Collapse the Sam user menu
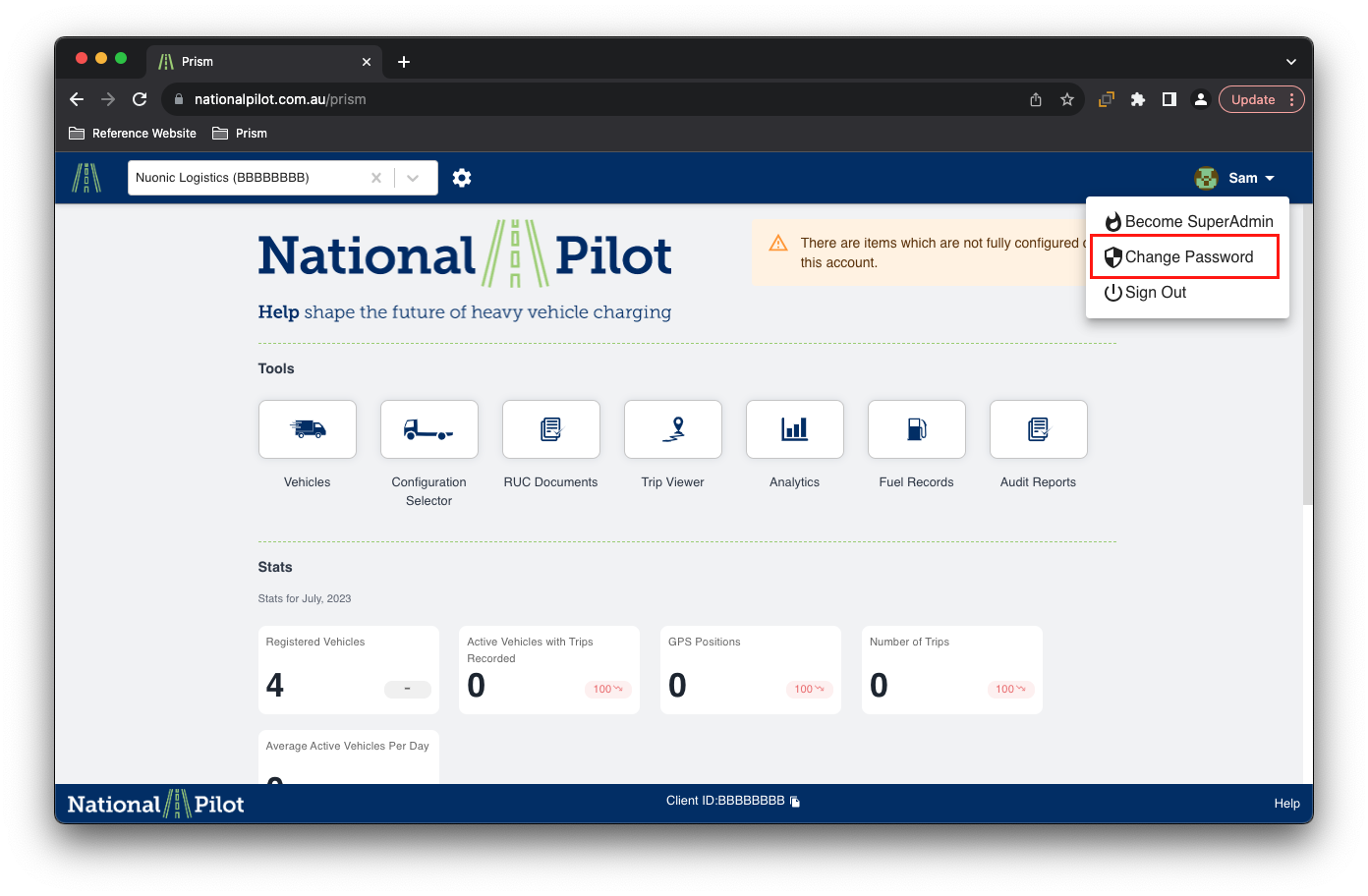 pos(1241,178)
